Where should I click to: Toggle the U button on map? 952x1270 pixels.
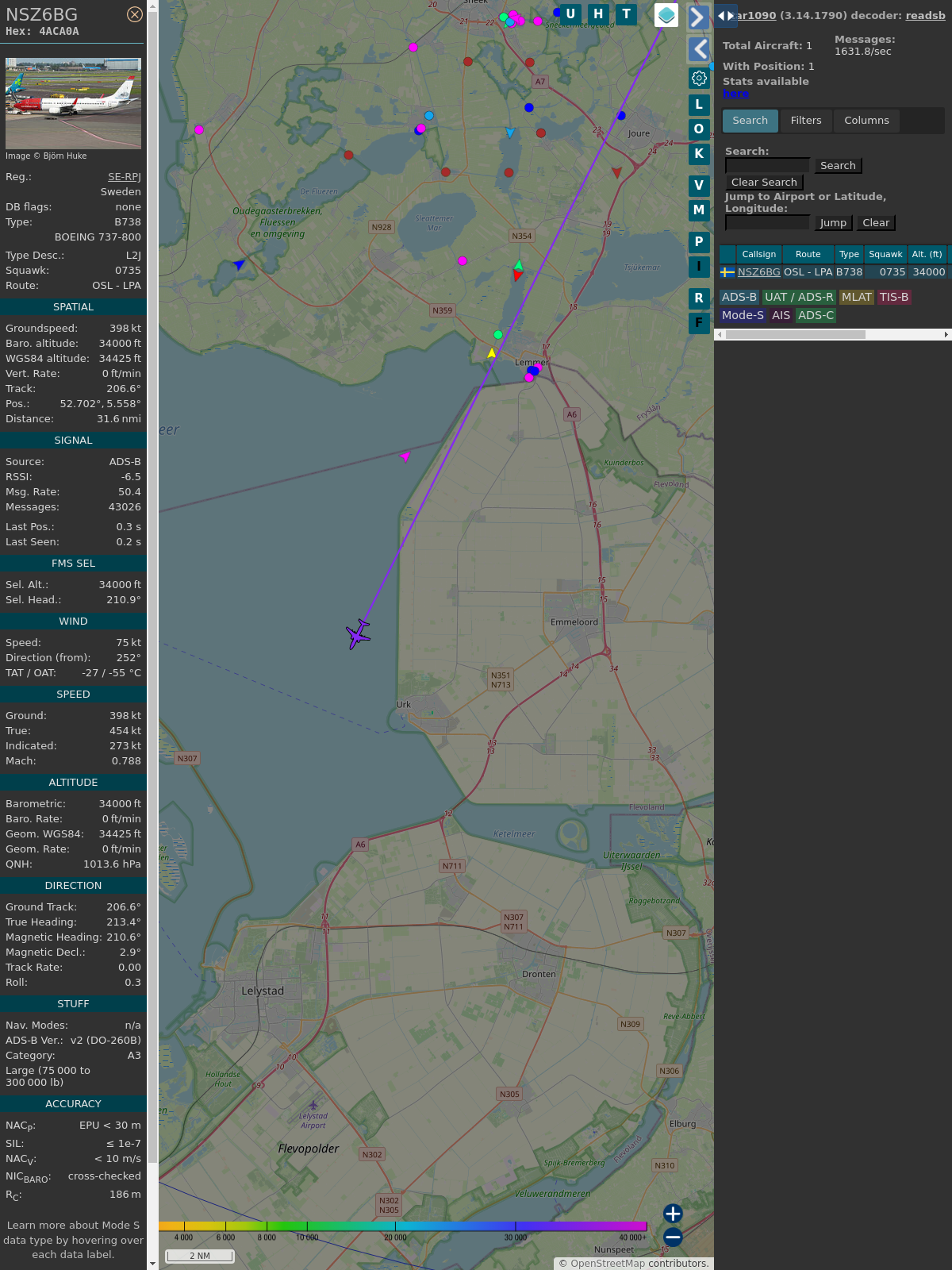(x=570, y=14)
